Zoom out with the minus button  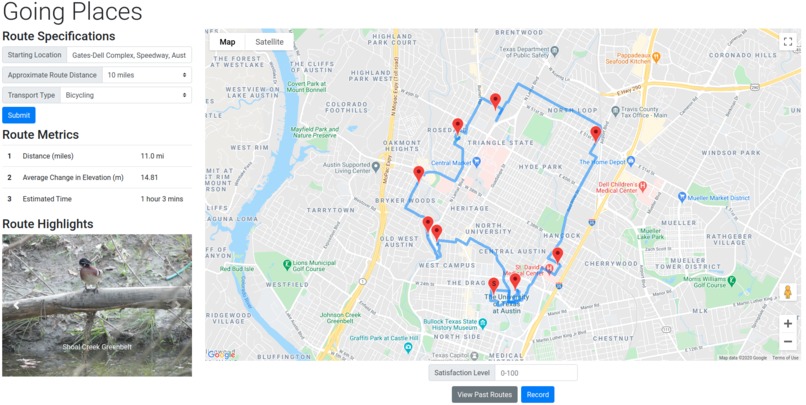tap(787, 341)
